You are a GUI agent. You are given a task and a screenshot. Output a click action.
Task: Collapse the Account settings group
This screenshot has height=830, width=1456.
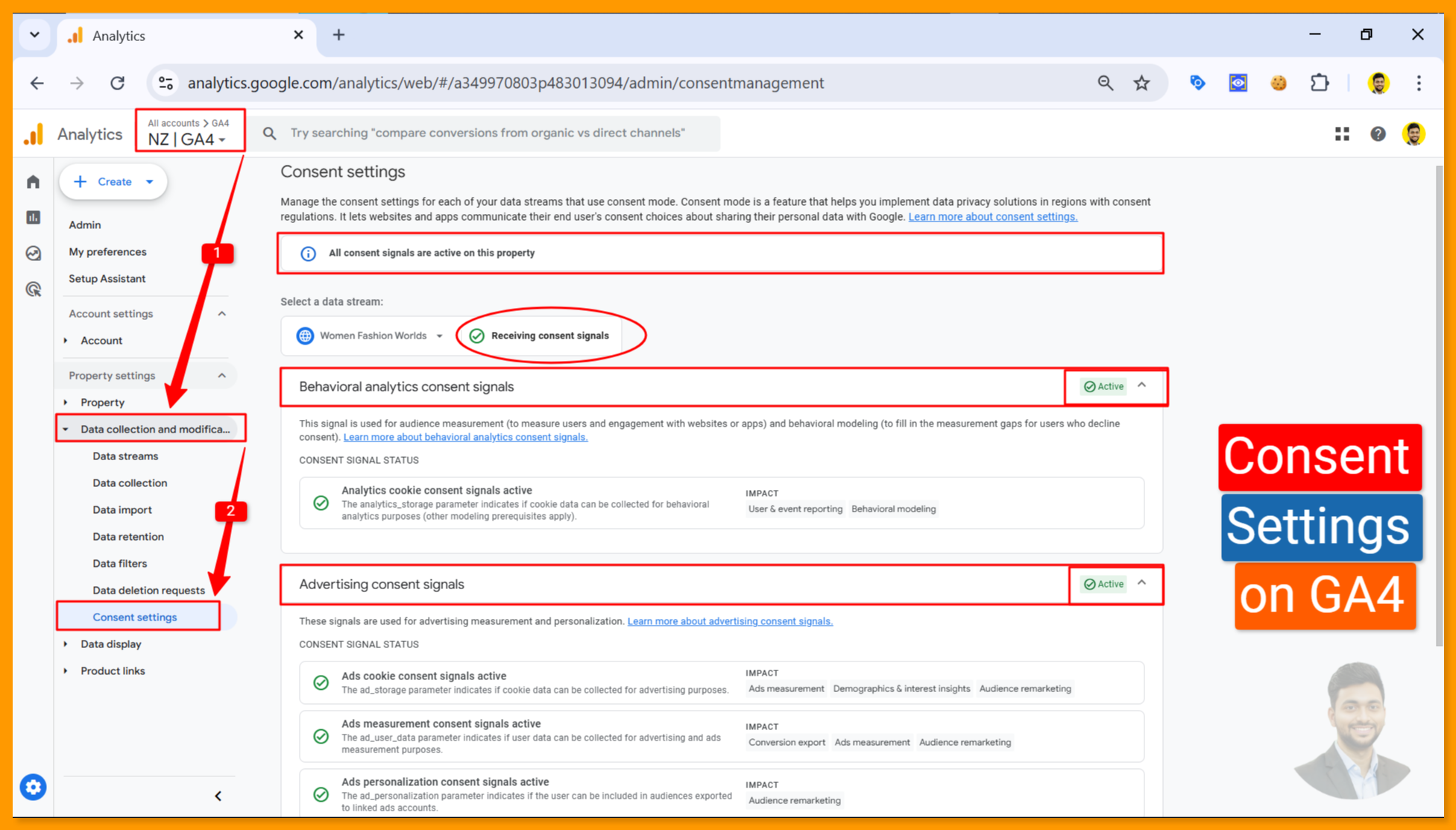(221, 314)
